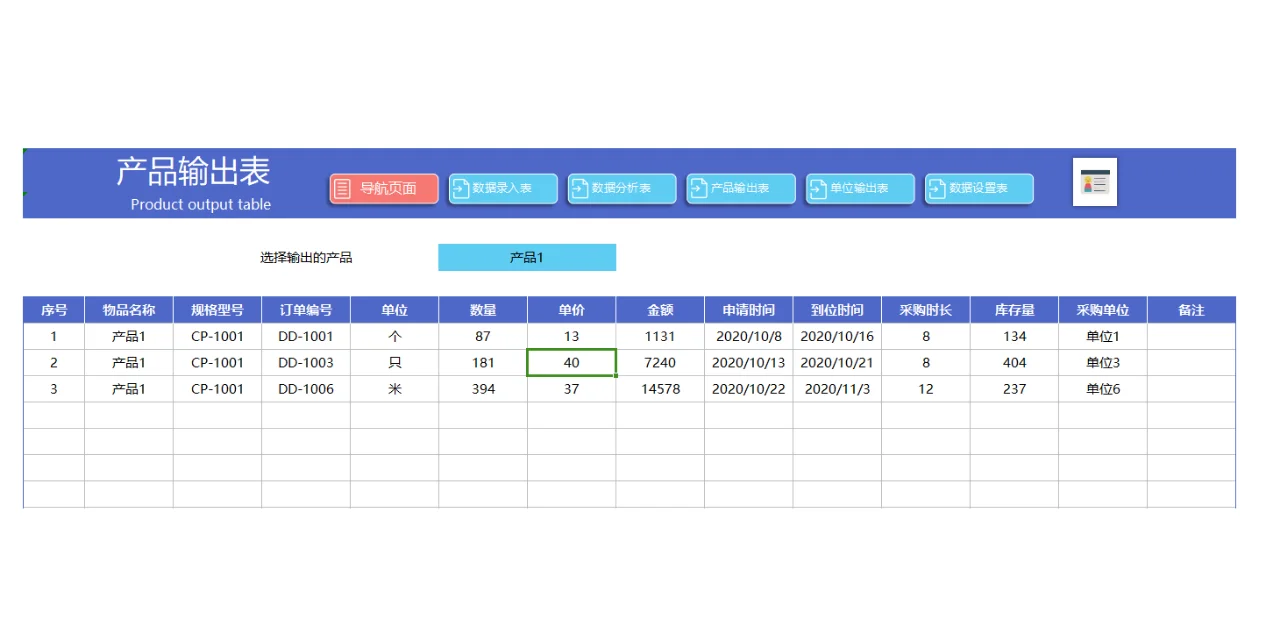1280x640 pixels.
Task: Select application date 2020/10/22
Action: click(x=749, y=389)
